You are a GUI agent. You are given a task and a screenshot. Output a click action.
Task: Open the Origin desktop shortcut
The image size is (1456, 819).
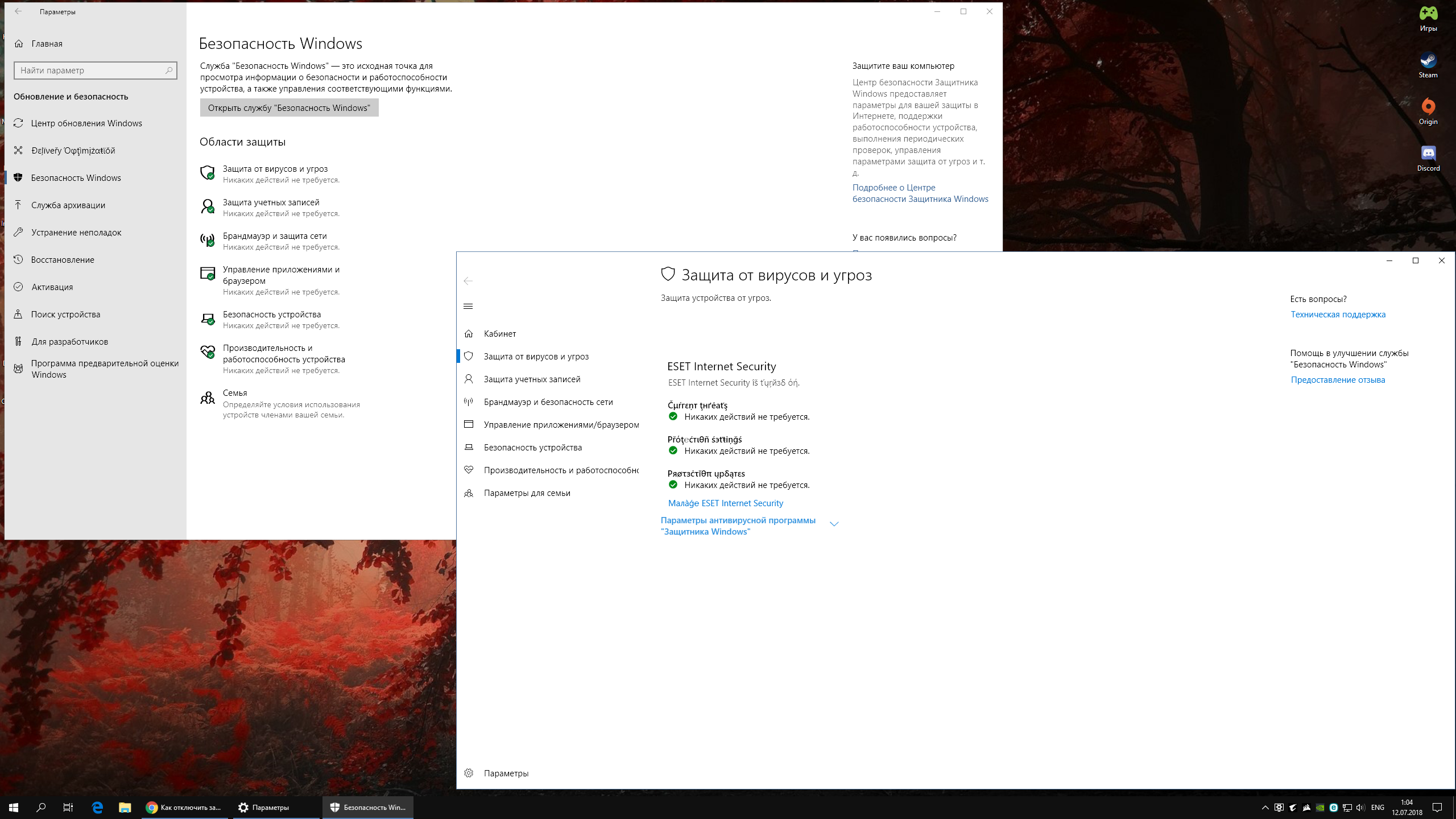point(1428,112)
